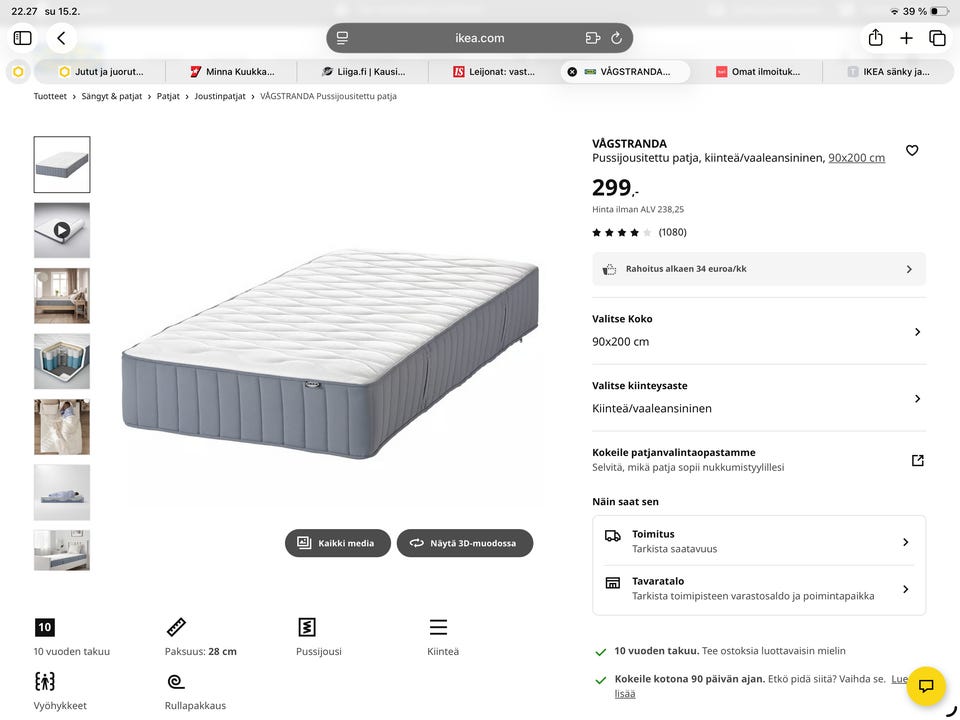This screenshot has width=960, height=720.
Task: Switch to the Liiga.fi tab
Action: (364, 72)
